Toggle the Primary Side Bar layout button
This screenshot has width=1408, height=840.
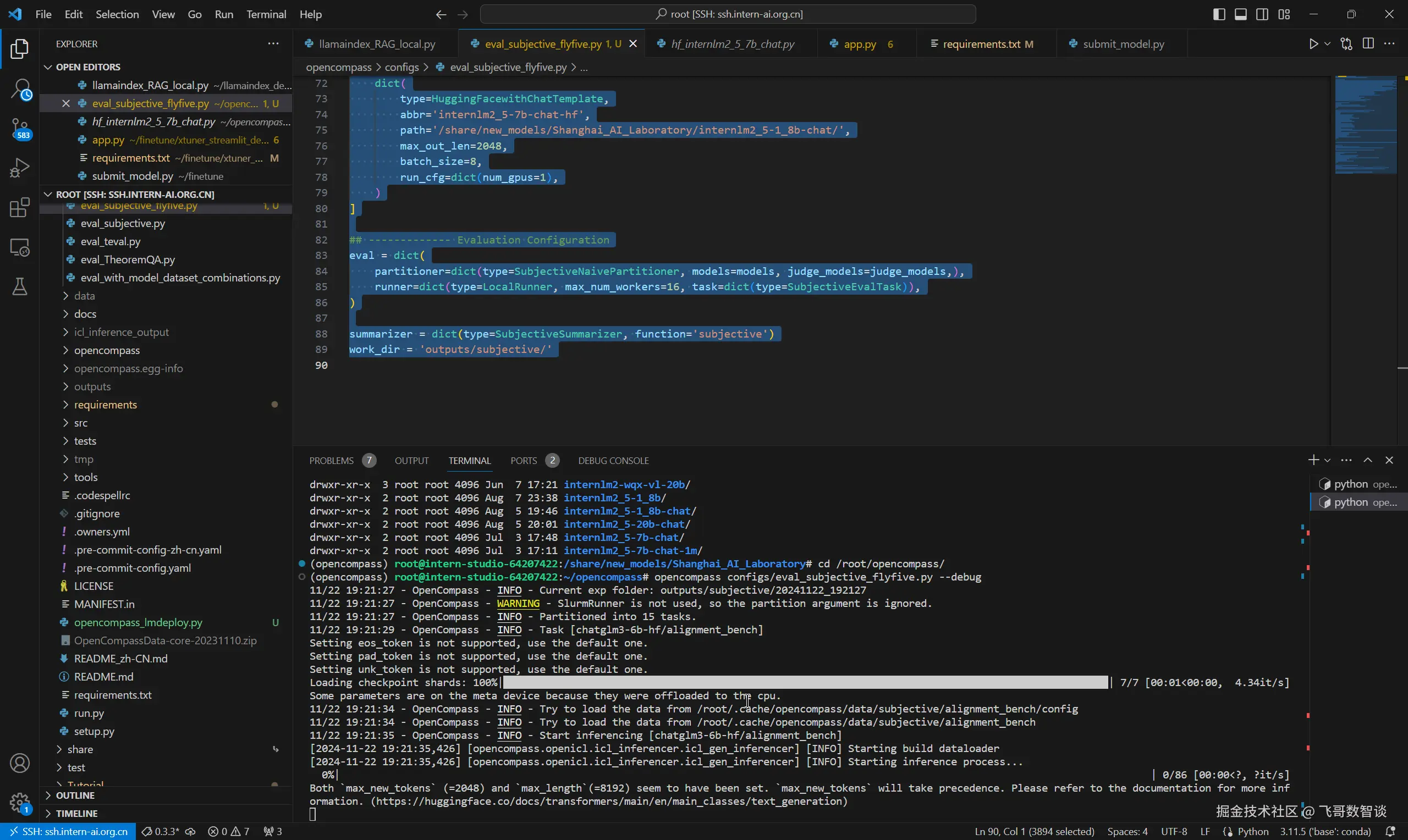(1219, 14)
